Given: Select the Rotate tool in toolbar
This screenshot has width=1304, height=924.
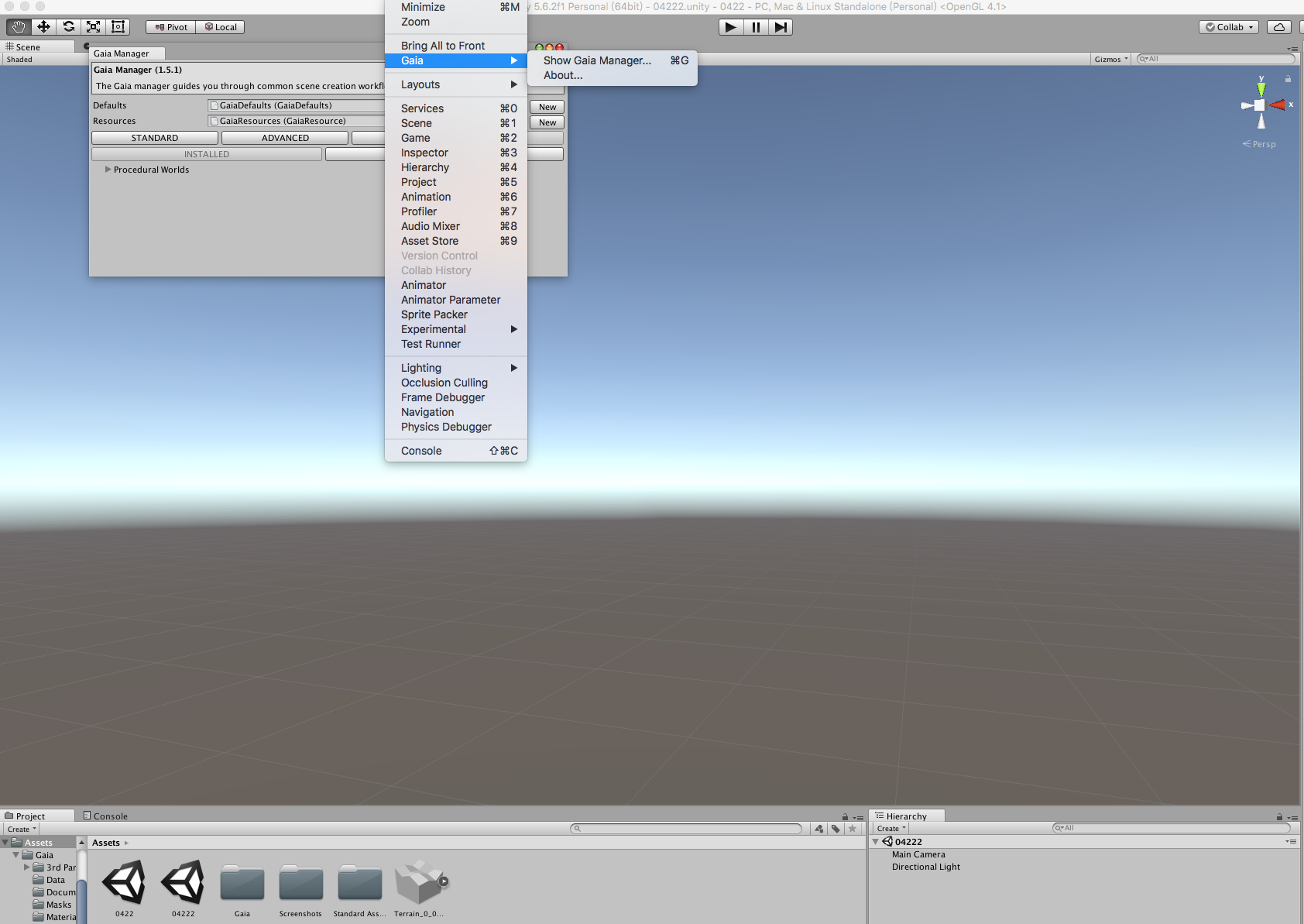Looking at the screenshot, I should point(68,27).
